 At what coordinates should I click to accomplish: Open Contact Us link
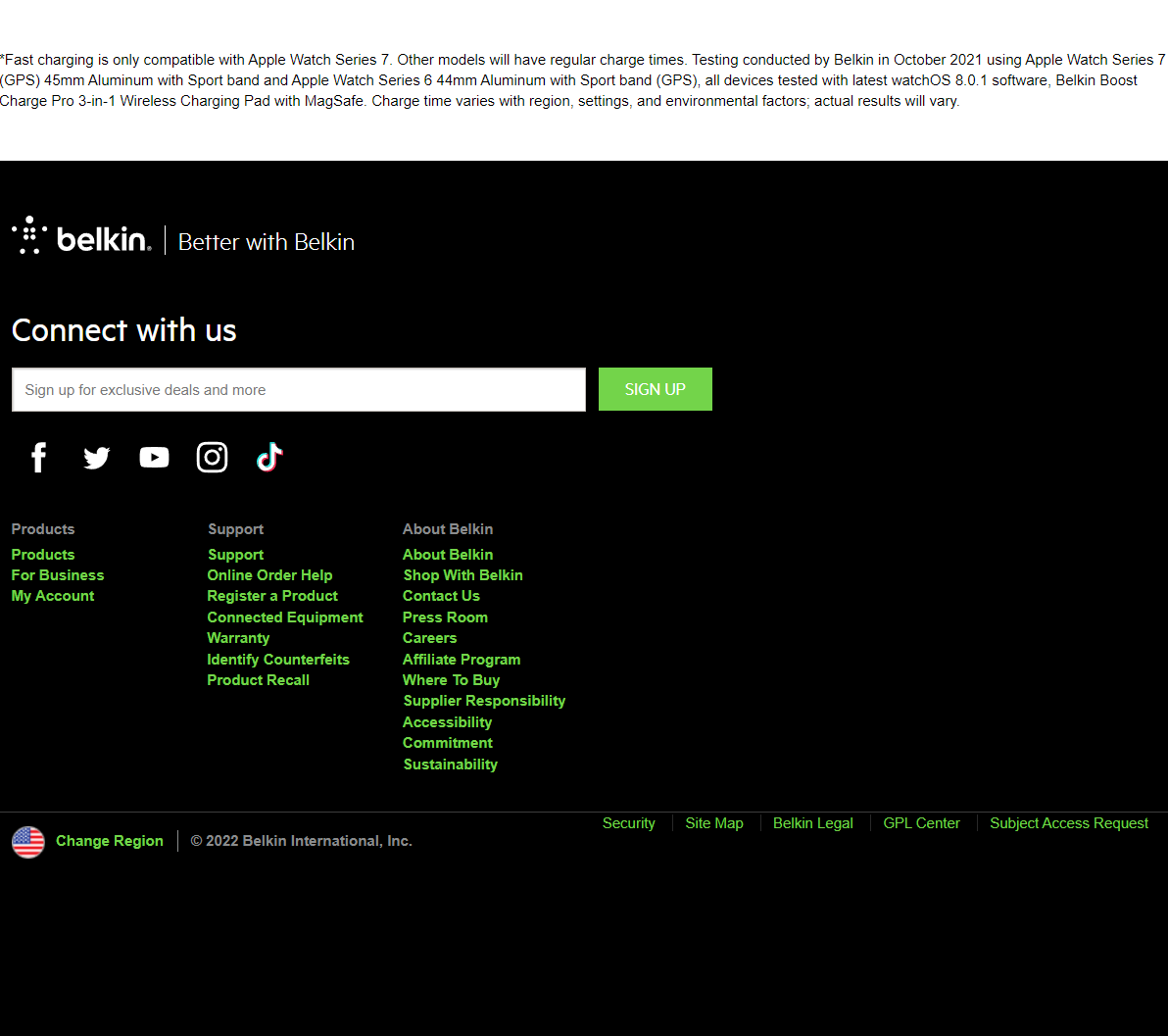pos(441,596)
